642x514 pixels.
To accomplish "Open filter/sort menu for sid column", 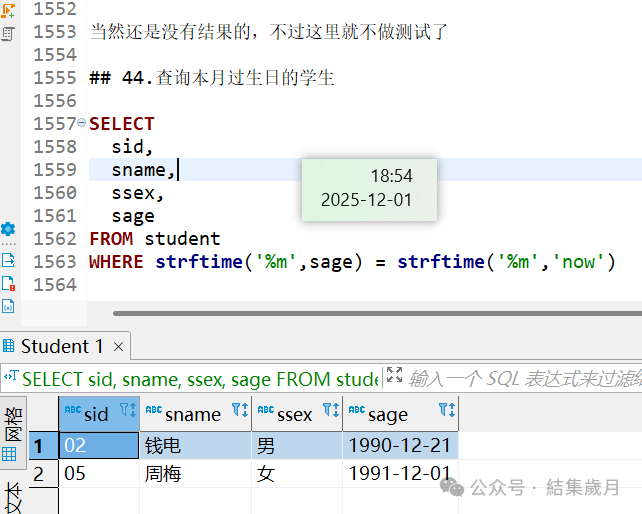I will [128, 410].
